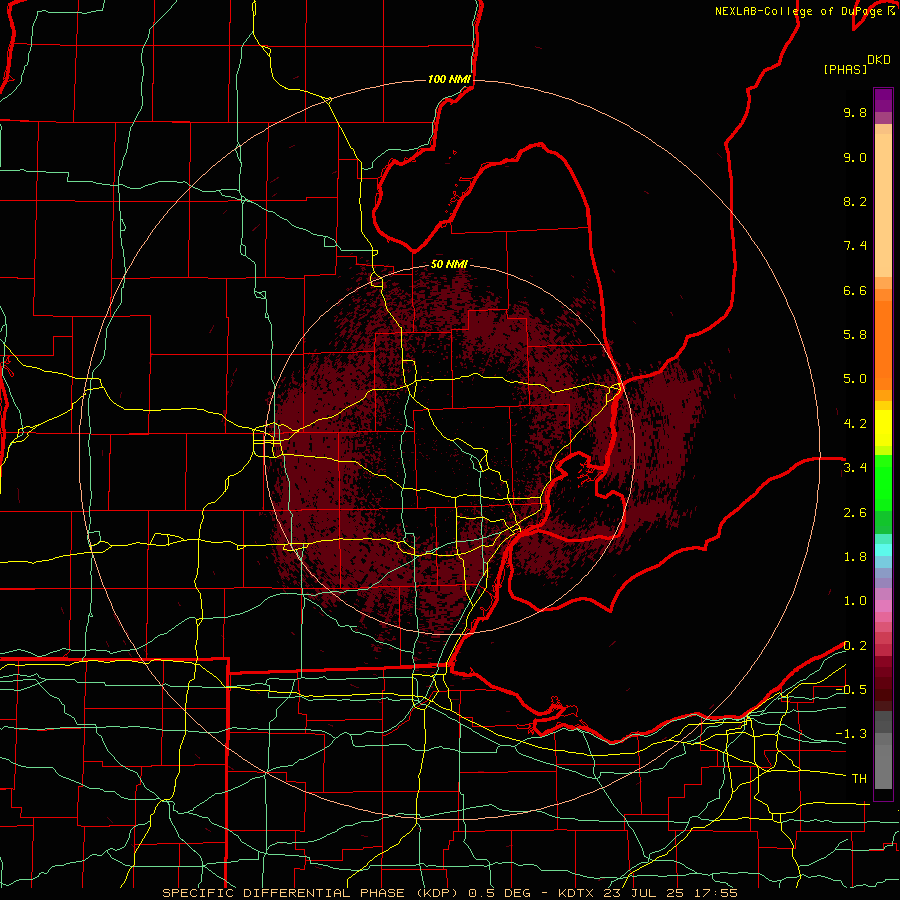Select the 4.2 scale value
This screenshot has height=900, width=900.
point(855,424)
